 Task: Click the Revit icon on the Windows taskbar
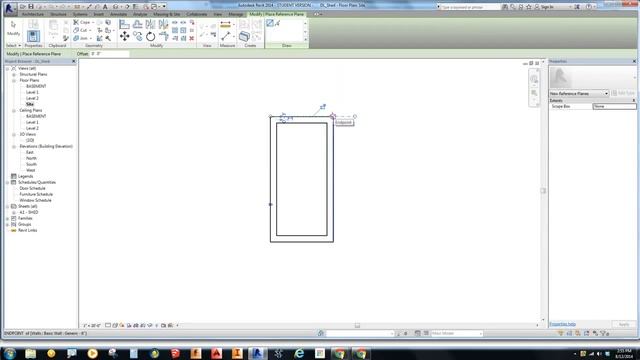[x=257, y=353]
